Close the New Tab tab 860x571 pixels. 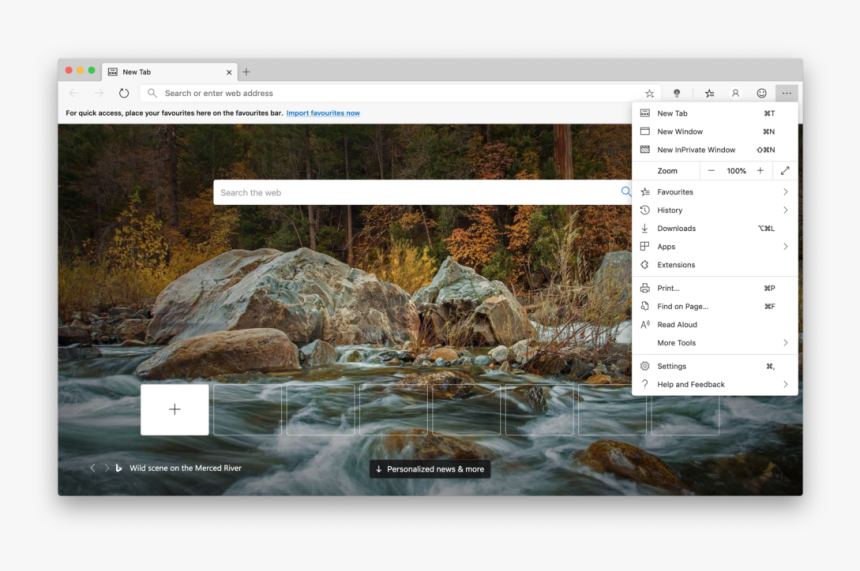[229, 72]
